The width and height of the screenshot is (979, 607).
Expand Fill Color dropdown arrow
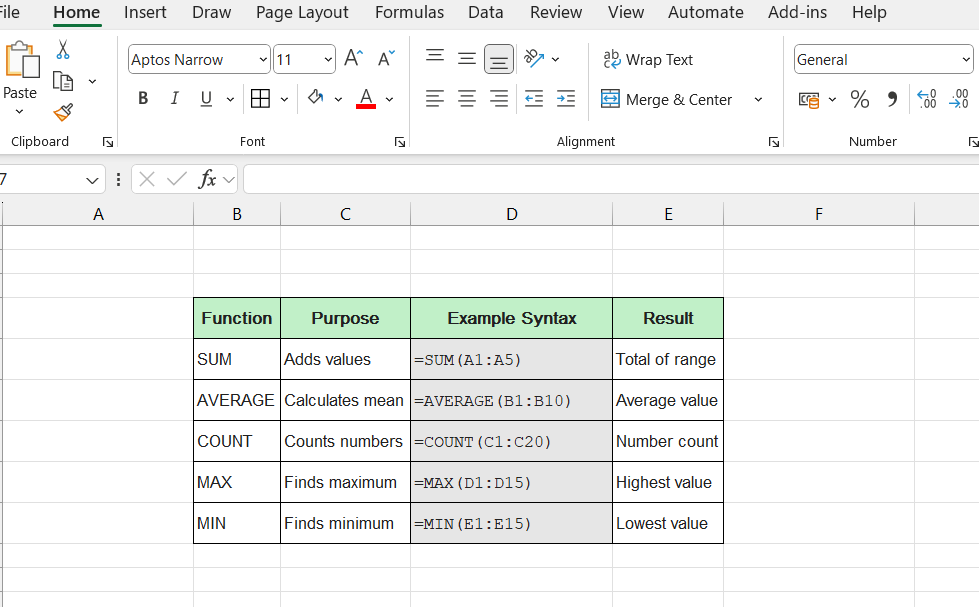coord(338,99)
